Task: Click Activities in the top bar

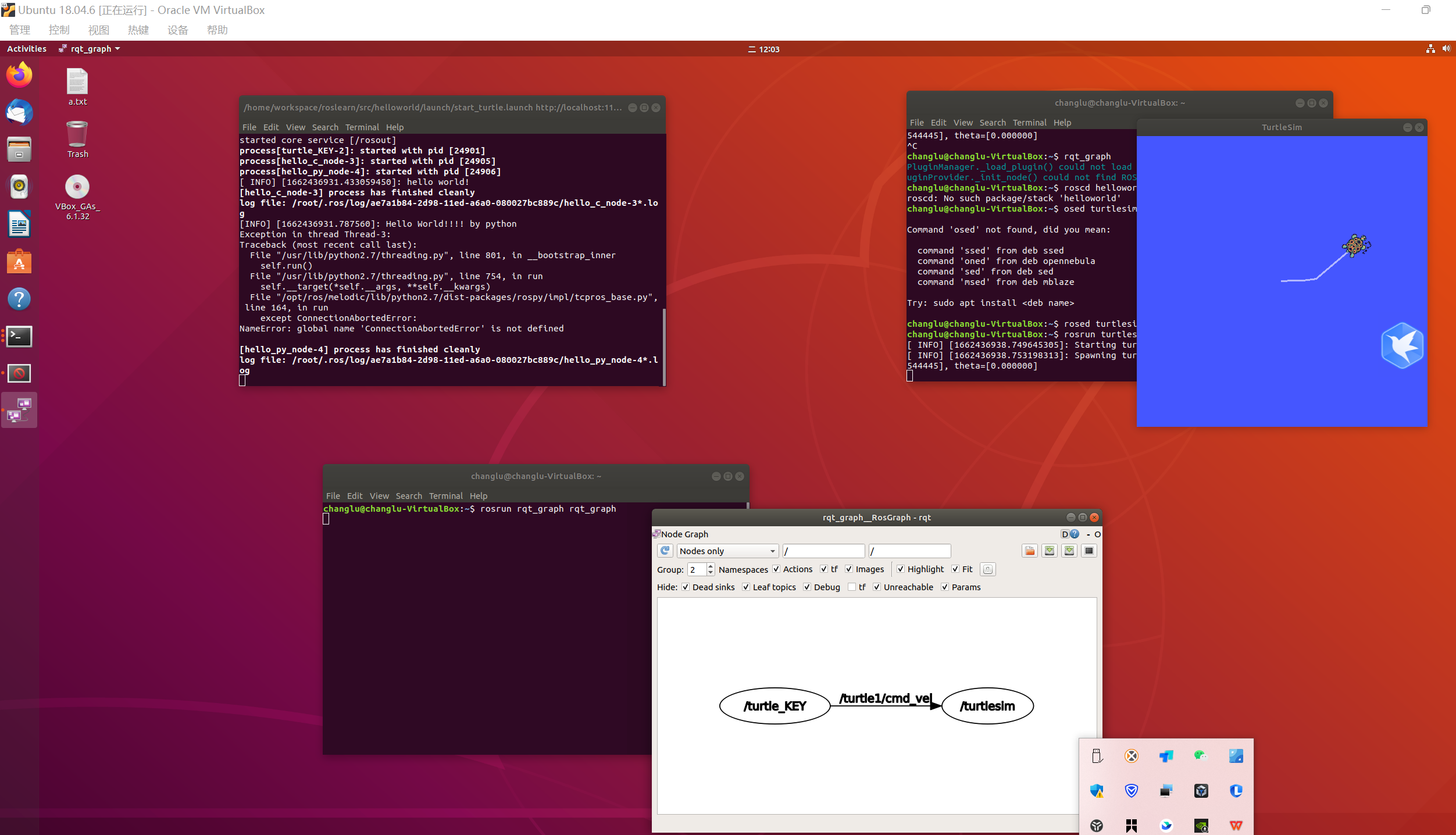Action: point(27,49)
